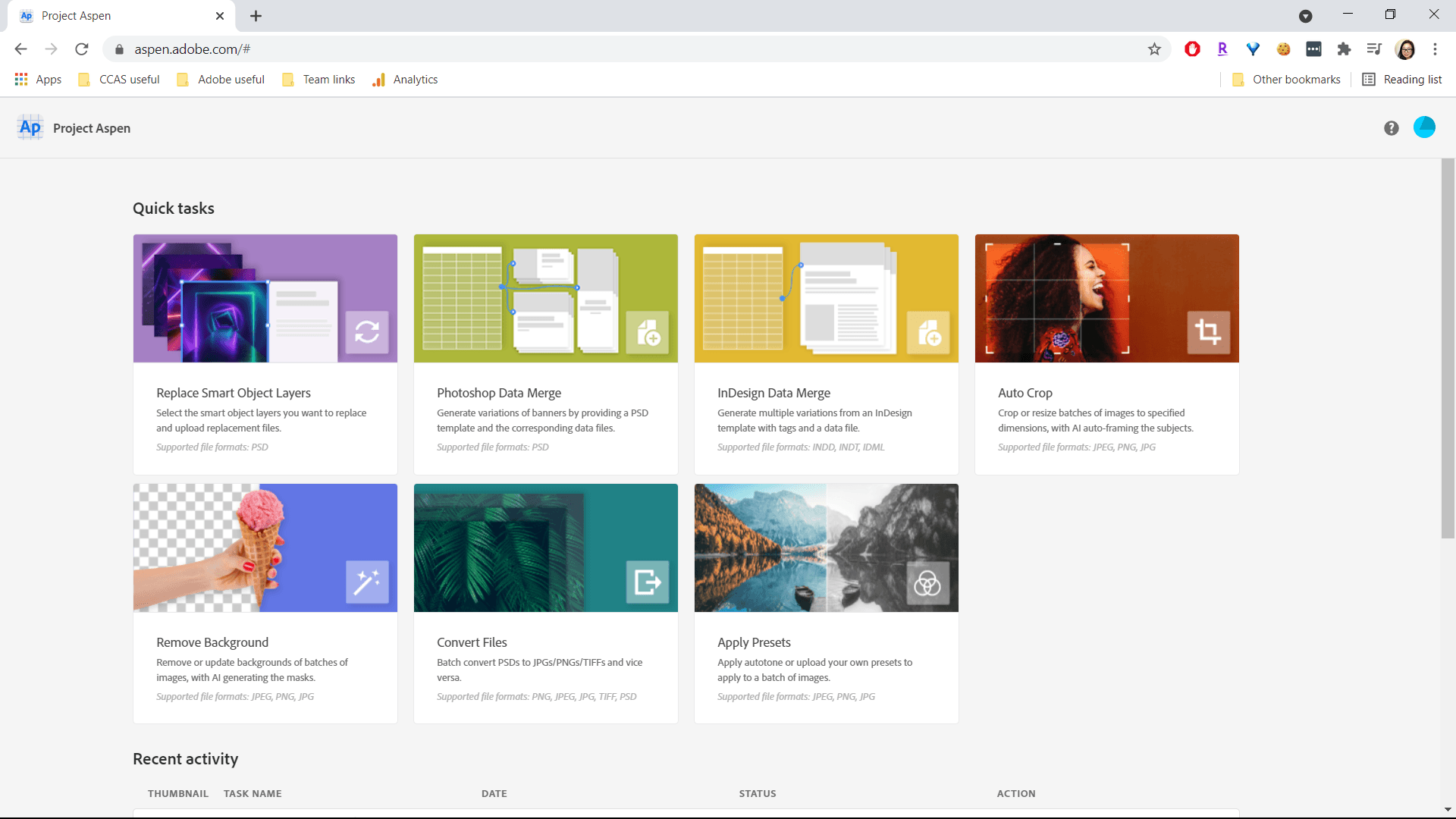Open the Reading list
This screenshot has height=819, width=1456.
(x=1401, y=79)
